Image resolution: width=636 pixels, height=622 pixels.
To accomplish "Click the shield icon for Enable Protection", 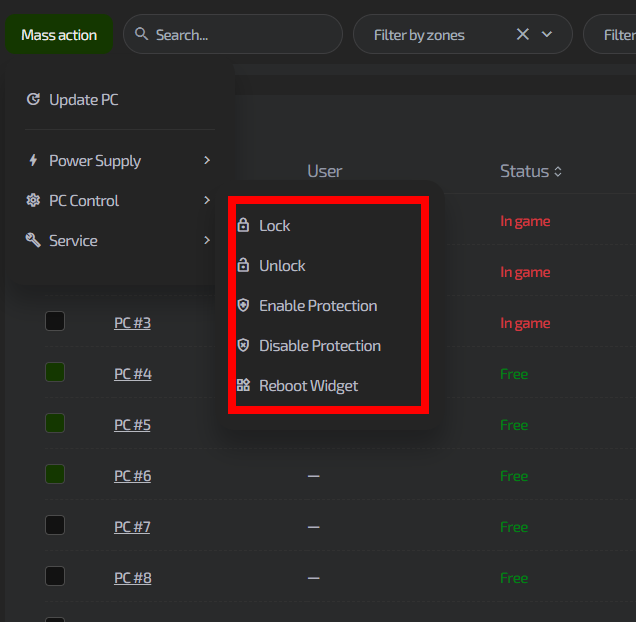I will pyautogui.click(x=243, y=306).
